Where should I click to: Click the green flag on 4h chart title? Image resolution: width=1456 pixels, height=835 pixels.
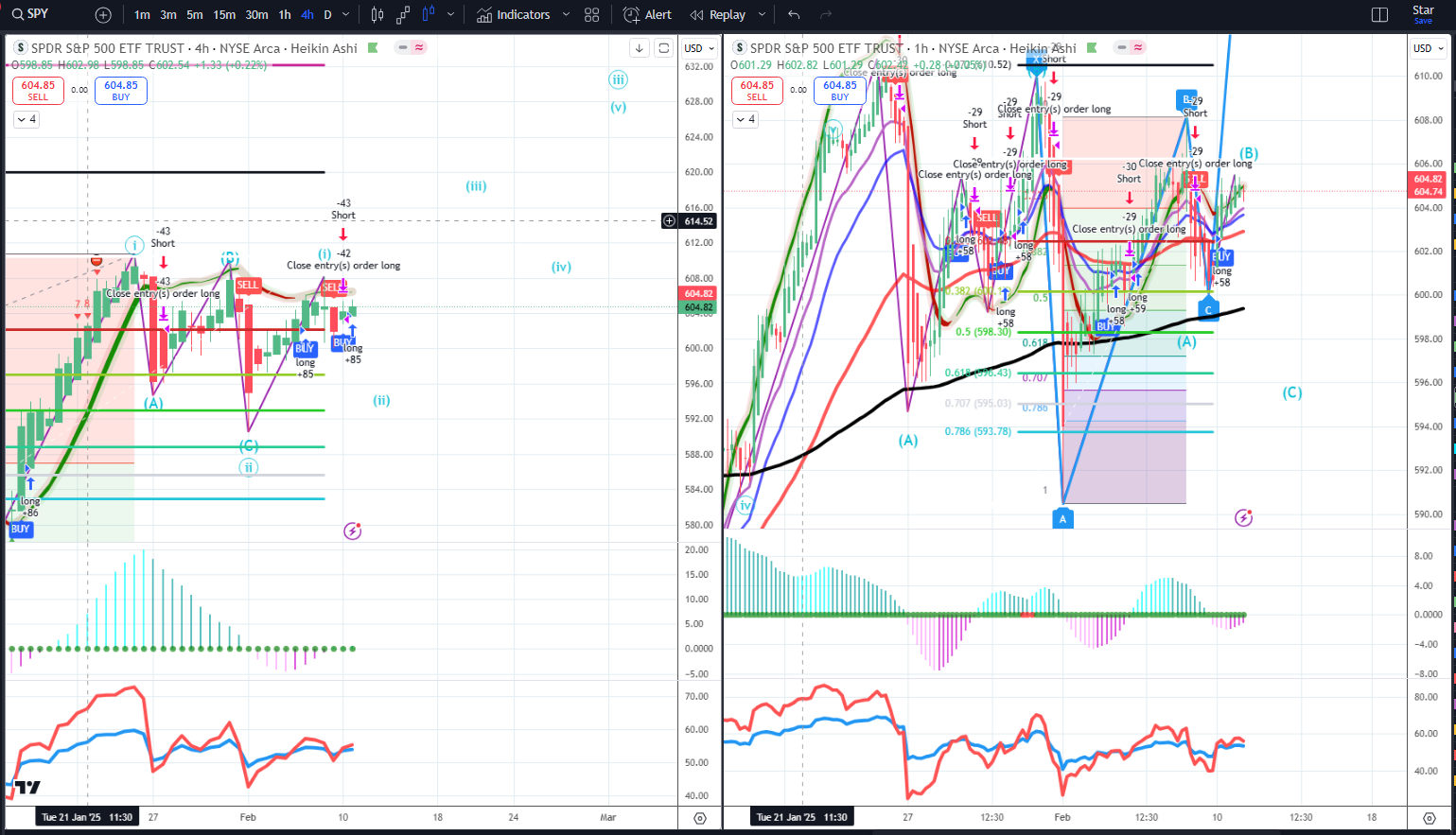(373, 47)
